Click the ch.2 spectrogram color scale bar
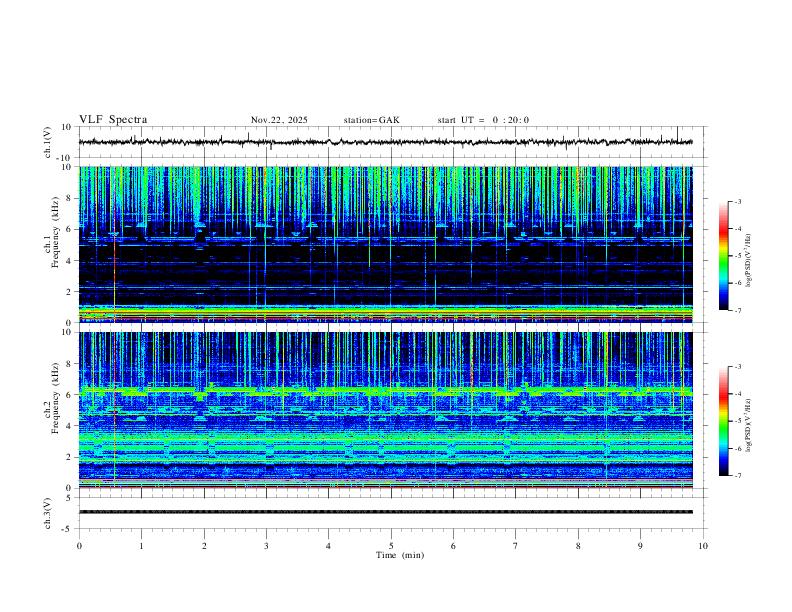 (723, 421)
